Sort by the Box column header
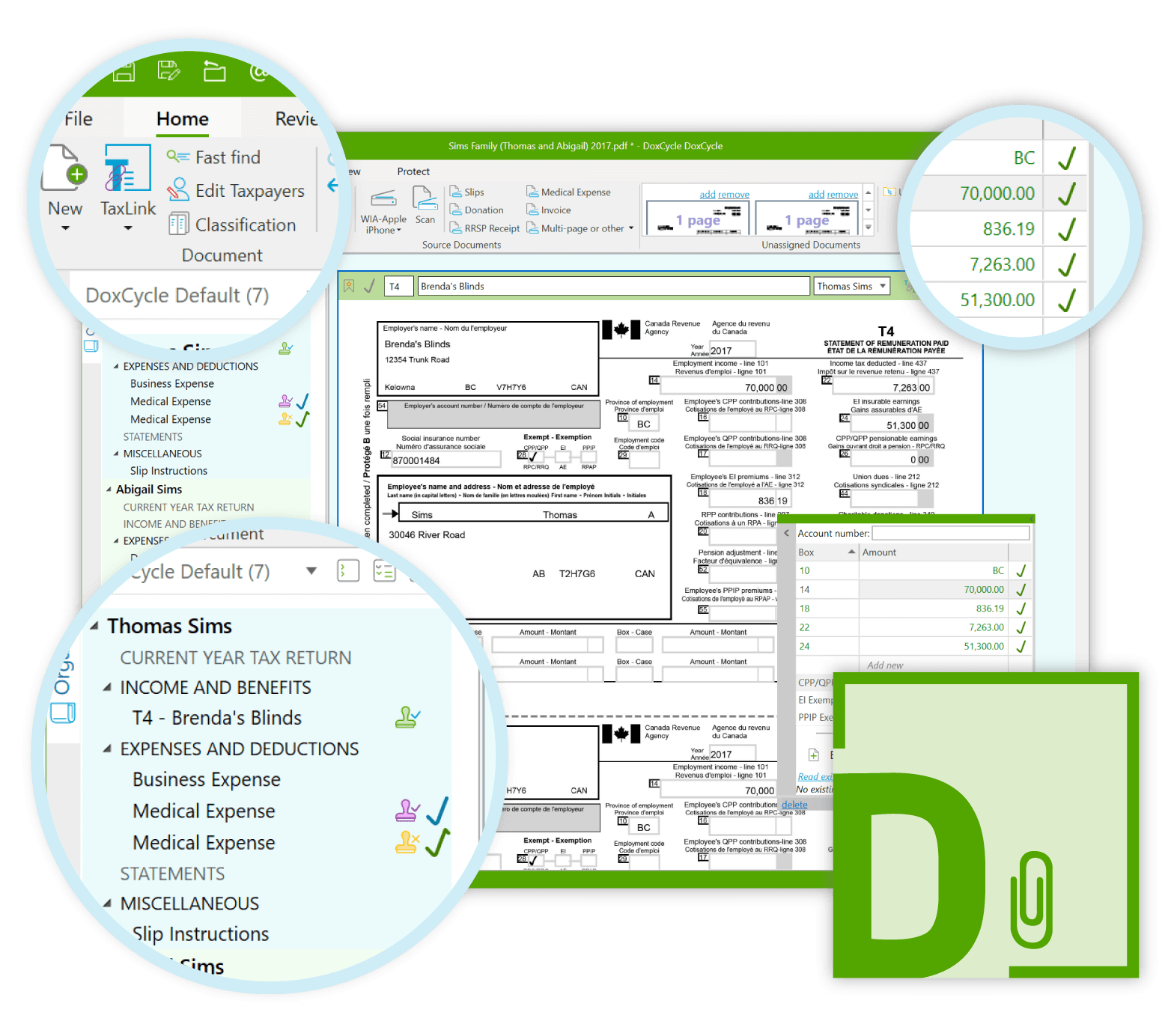This screenshot has width=1171, height=1036. [x=827, y=552]
